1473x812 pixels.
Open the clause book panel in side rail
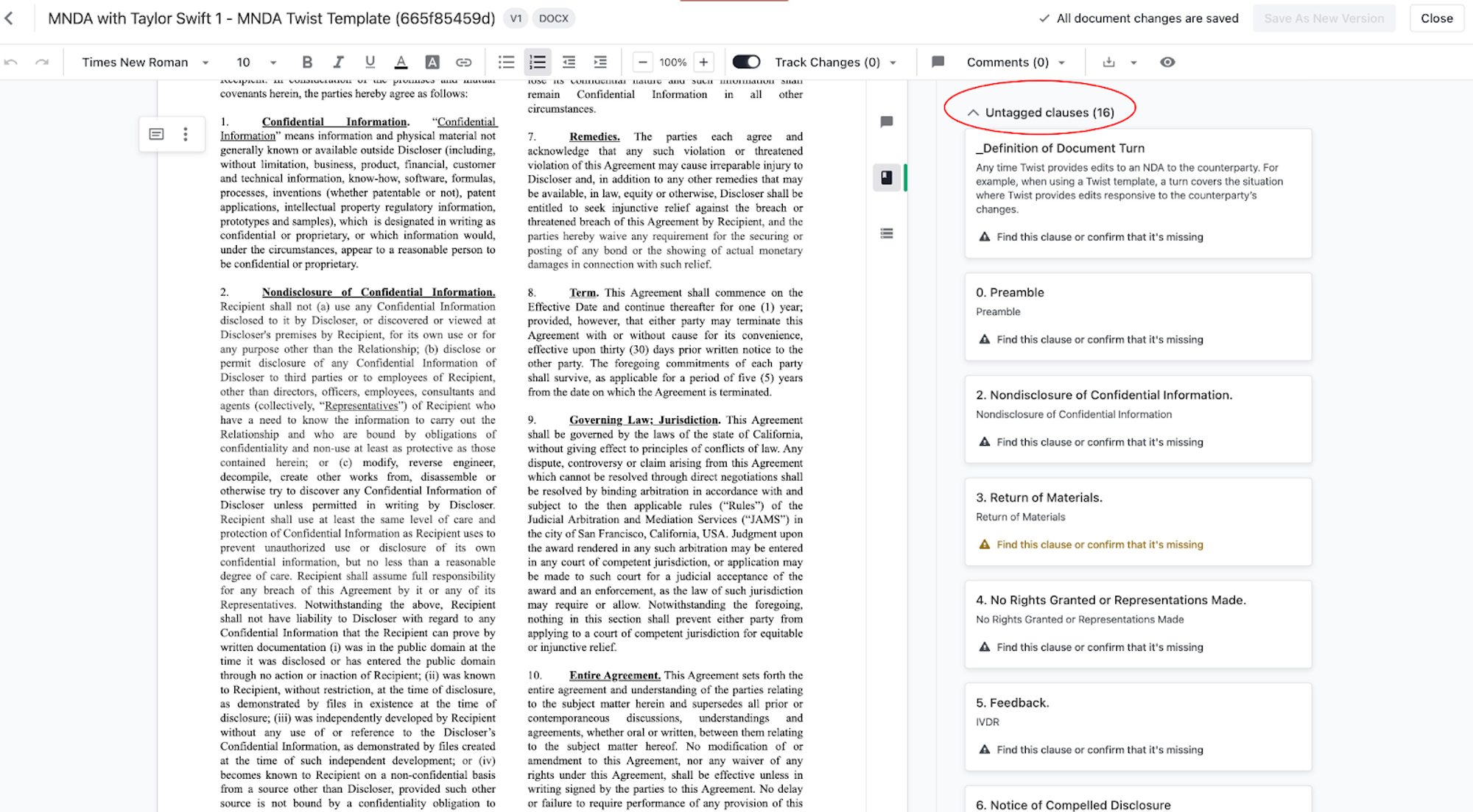pyautogui.click(x=887, y=177)
